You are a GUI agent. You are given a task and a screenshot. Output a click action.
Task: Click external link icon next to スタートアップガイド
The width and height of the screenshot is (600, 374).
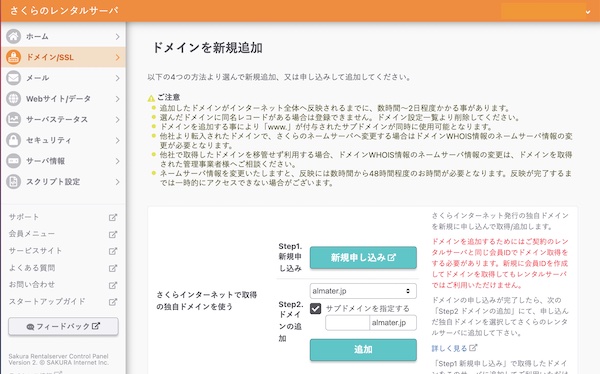112,302
